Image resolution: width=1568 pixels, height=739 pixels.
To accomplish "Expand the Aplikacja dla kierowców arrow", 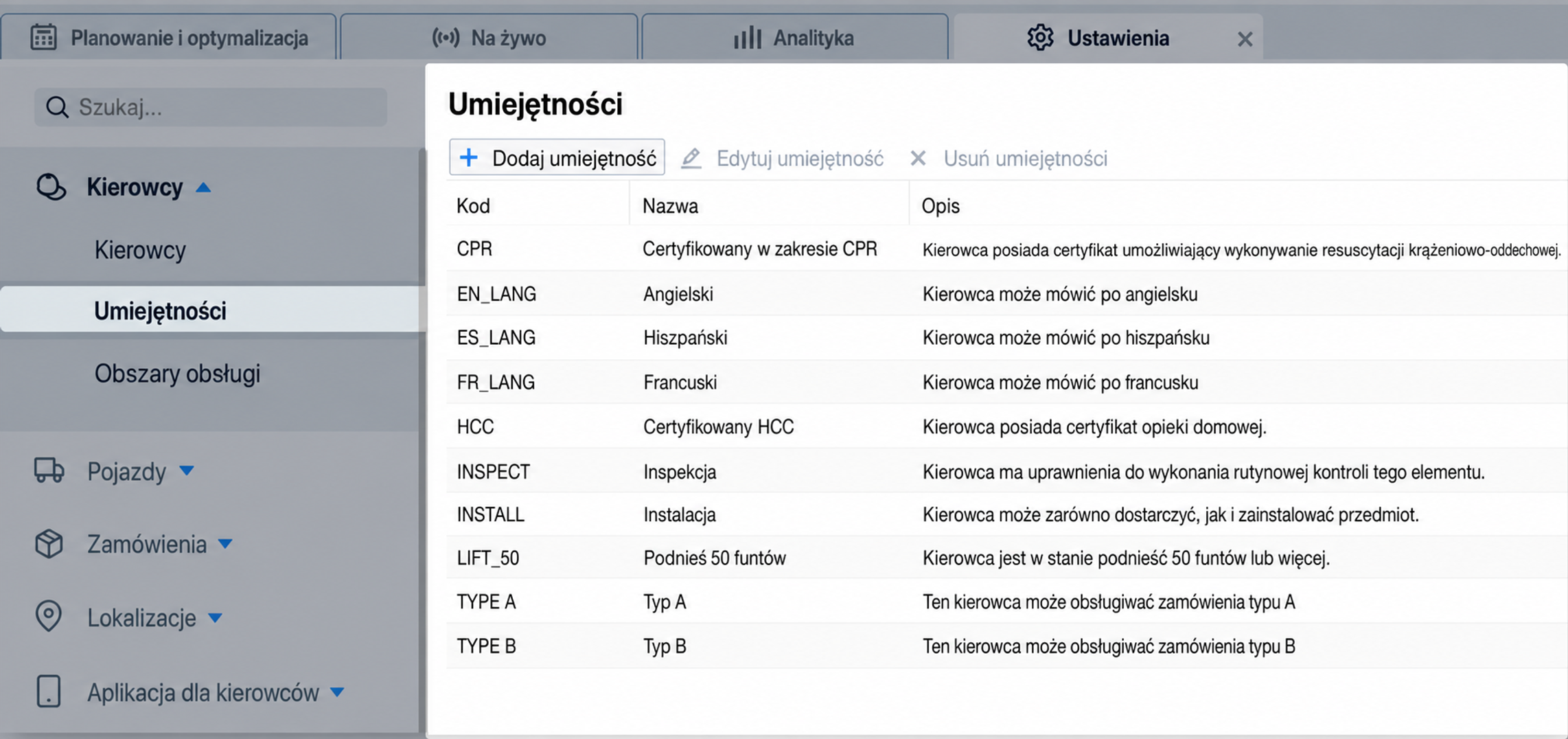I will pos(337,692).
